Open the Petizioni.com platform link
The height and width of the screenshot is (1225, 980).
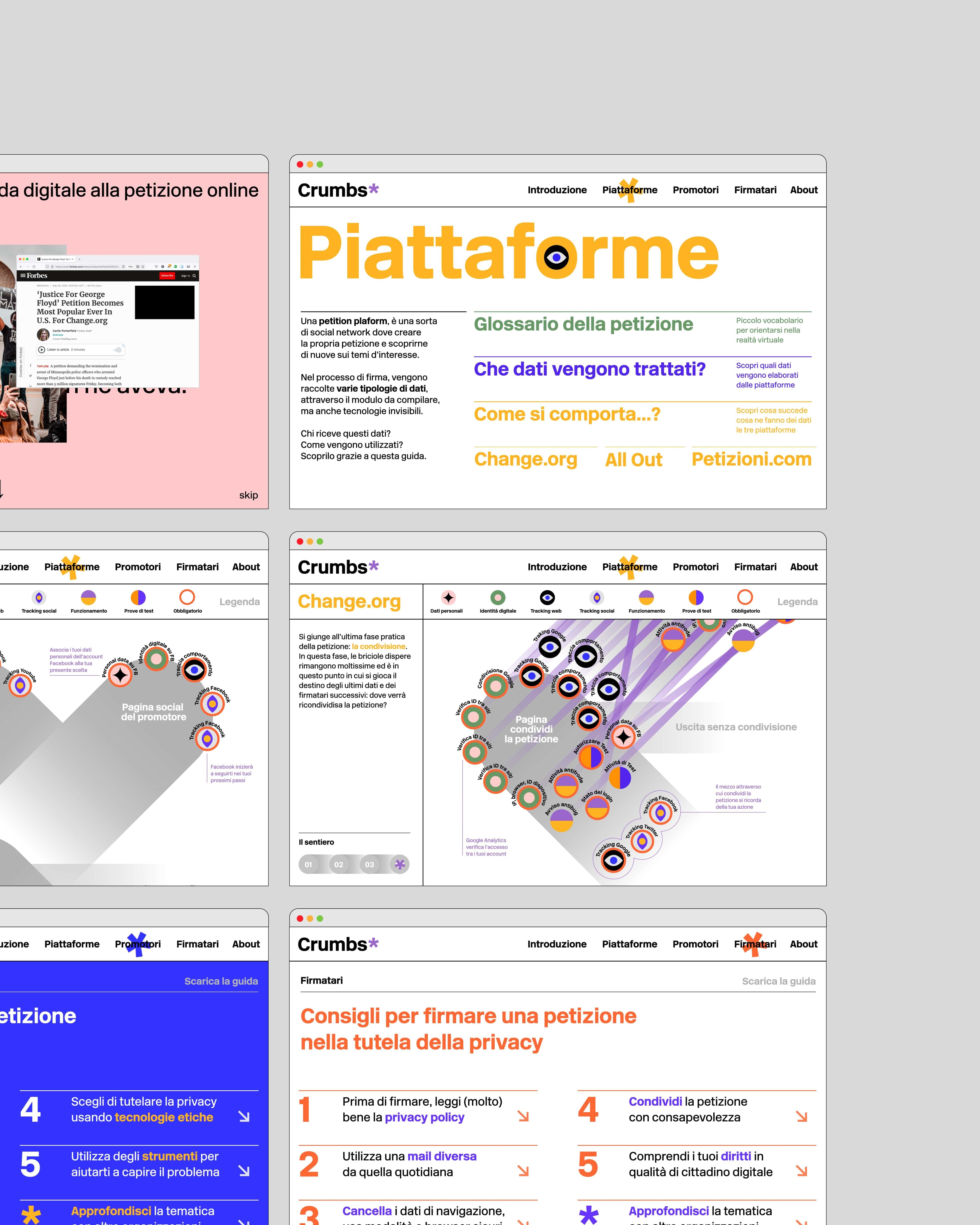pos(752,459)
